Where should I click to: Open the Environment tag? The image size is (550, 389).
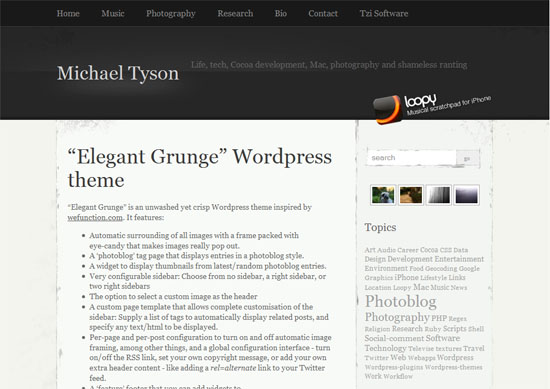pyautogui.click(x=386, y=268)
